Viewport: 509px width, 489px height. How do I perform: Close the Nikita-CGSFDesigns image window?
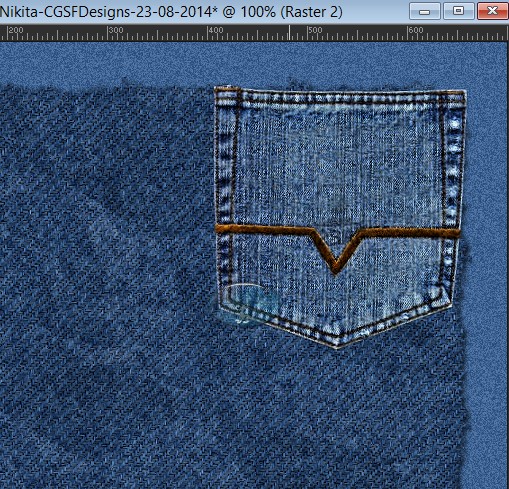(x=492, y=12)
